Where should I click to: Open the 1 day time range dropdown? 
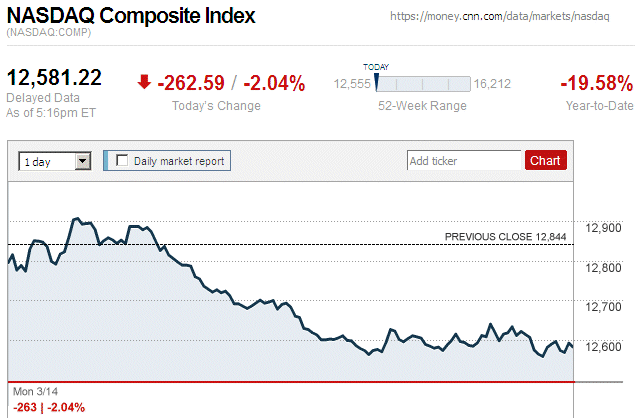(55, 160)
